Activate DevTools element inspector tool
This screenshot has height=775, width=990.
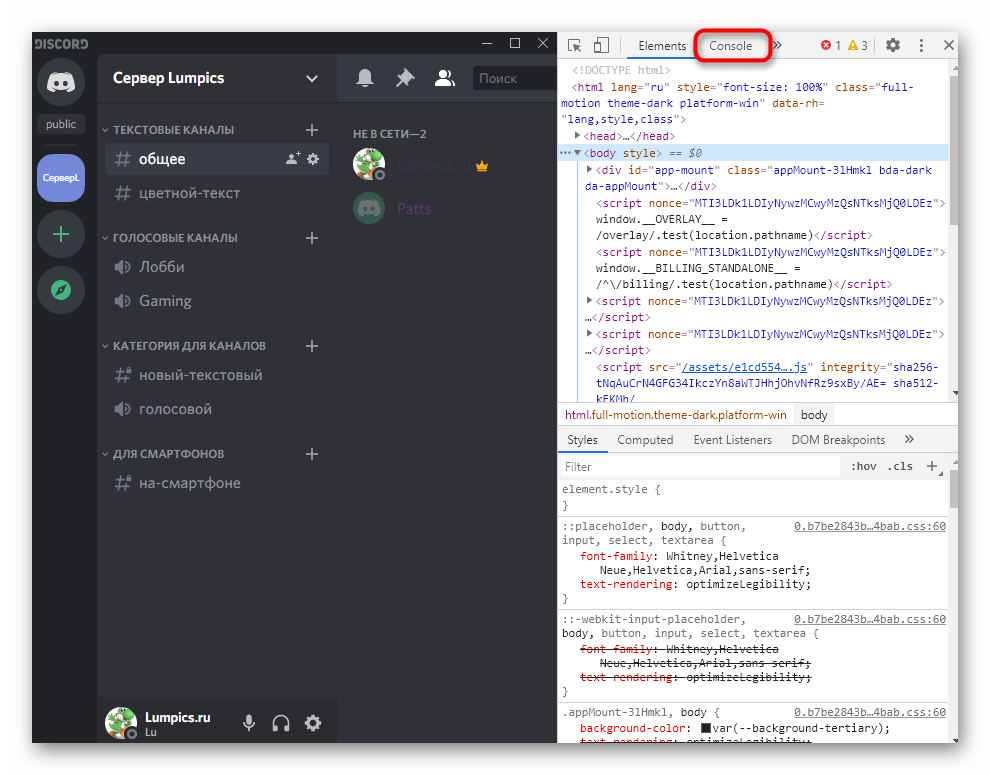pyautogui.click(x=575, y=45)
